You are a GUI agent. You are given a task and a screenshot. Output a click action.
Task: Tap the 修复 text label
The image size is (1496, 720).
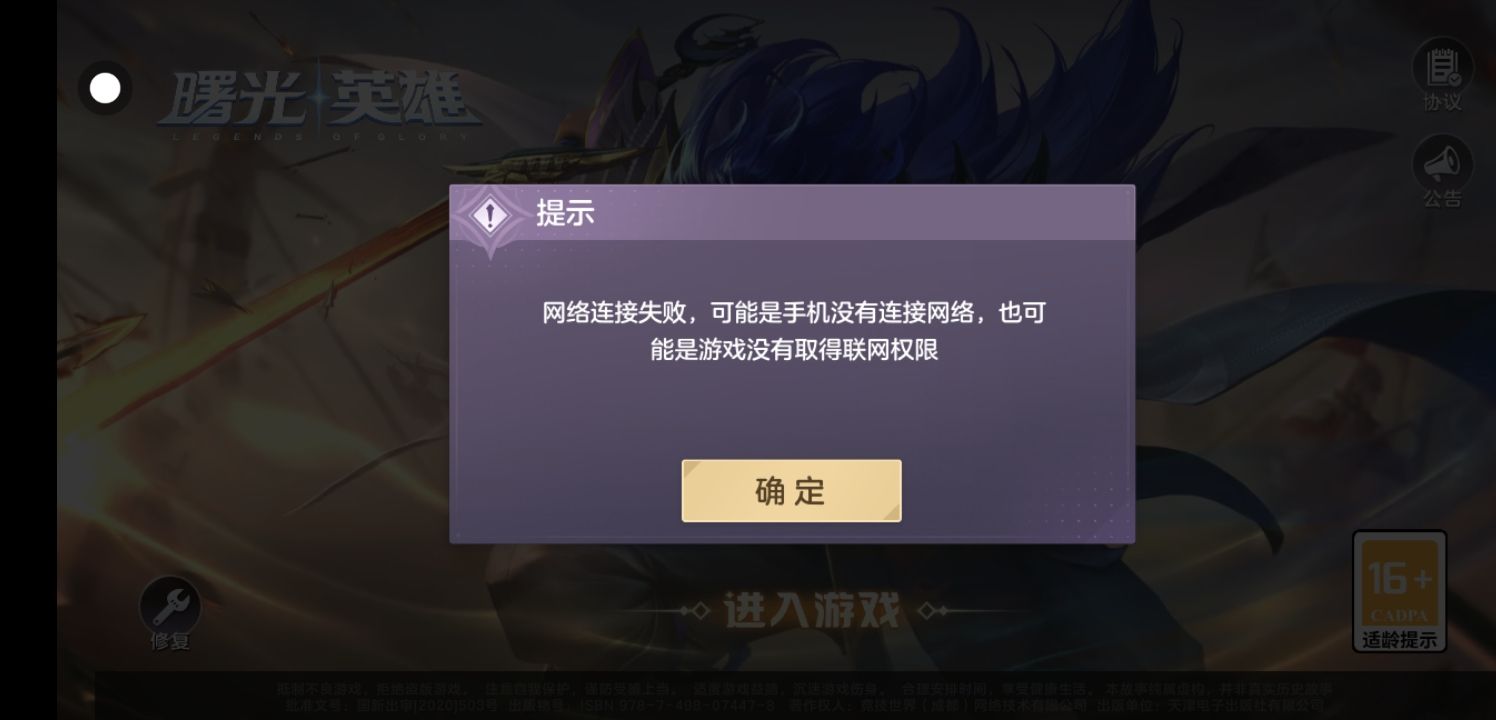tap(170, 642)
